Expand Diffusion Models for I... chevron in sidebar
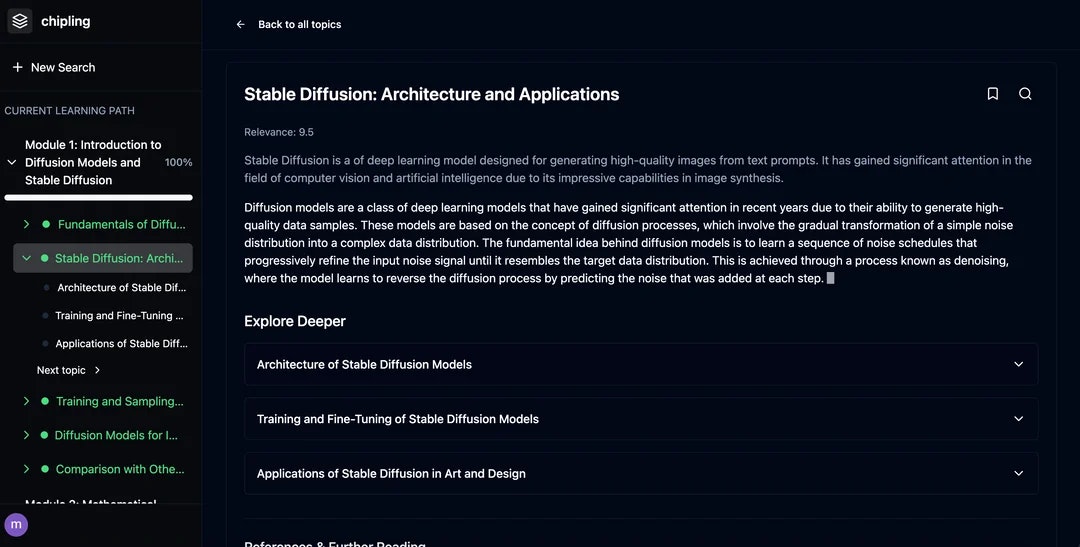Viewport: 1080px width, 547px height. coord(26,435)
